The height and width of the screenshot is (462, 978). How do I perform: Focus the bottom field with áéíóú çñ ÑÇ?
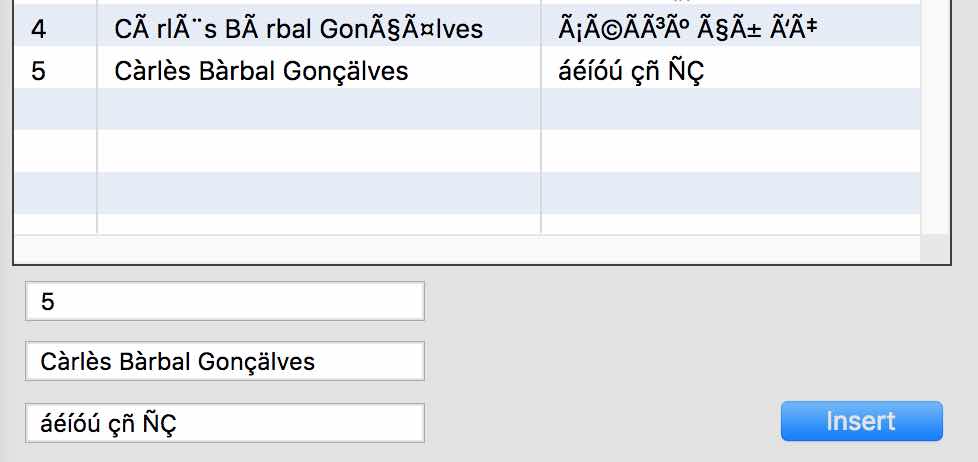(x=225, y=423)
